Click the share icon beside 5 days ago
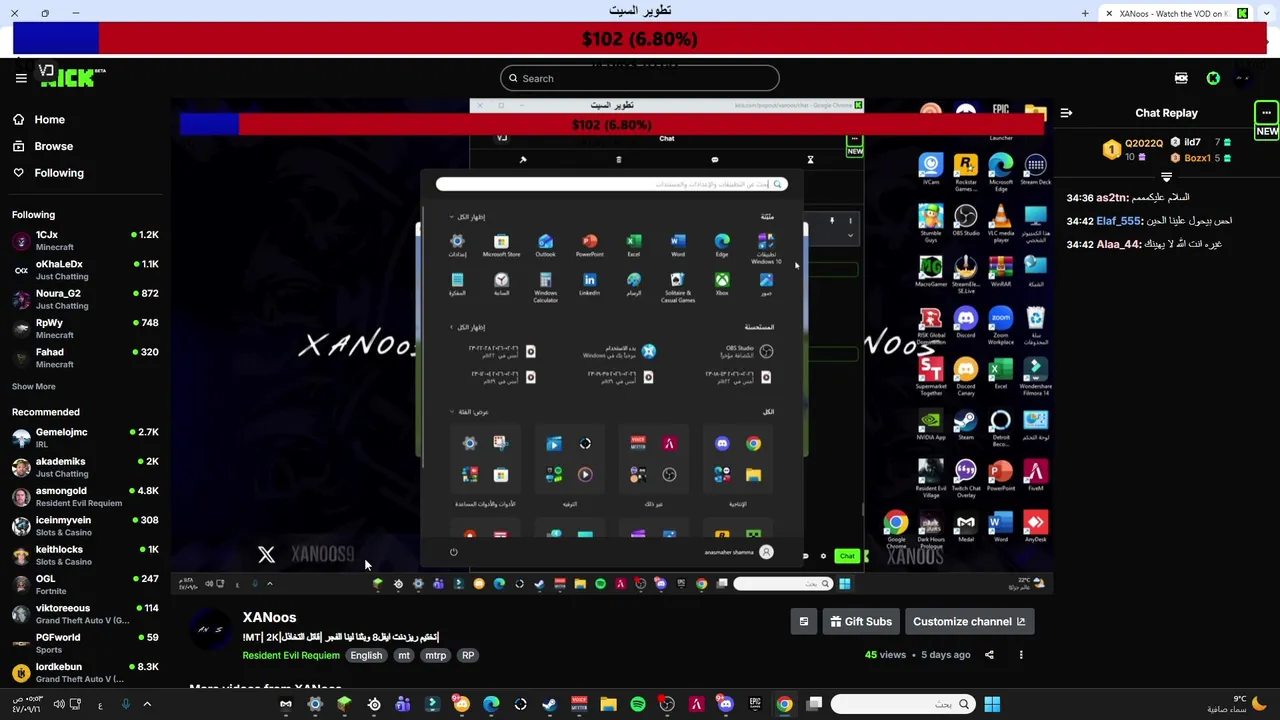 pyautogui.click(x=989, y=655)
